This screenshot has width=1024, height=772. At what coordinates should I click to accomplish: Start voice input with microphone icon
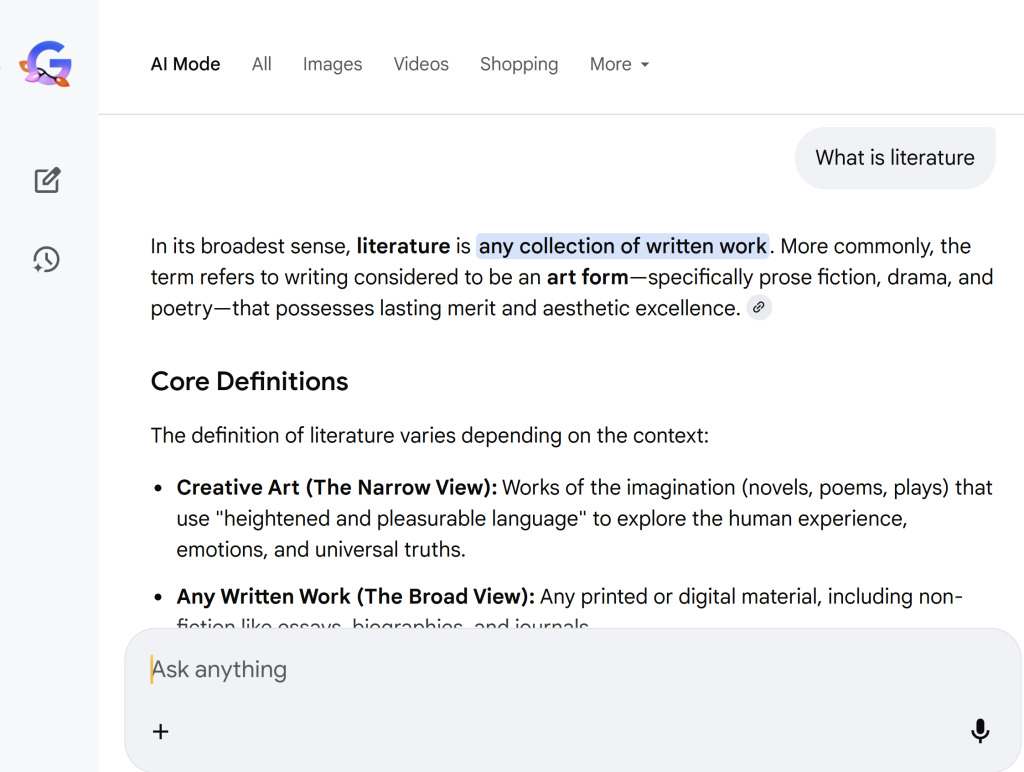(980, 731)
